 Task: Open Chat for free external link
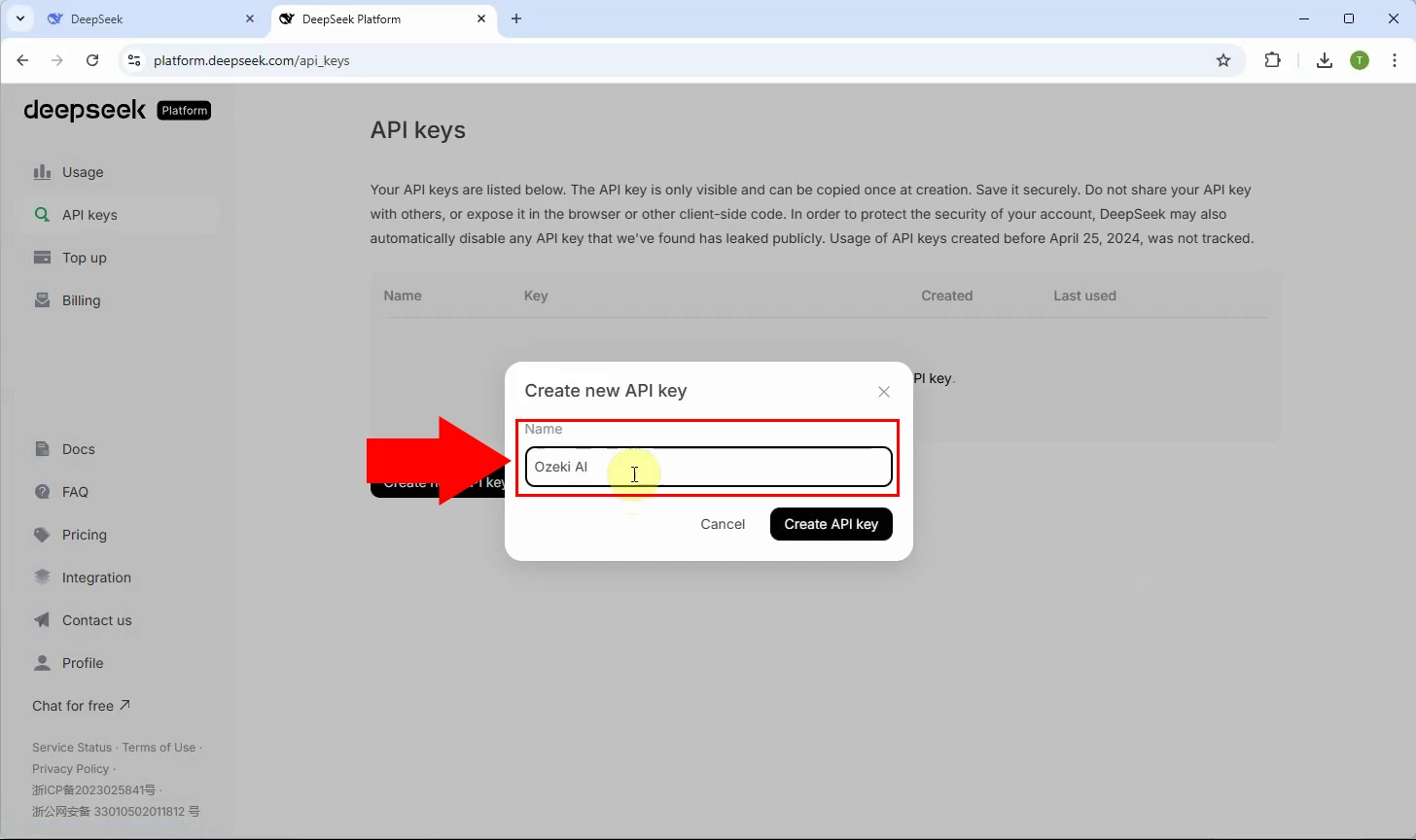[81, 706]
